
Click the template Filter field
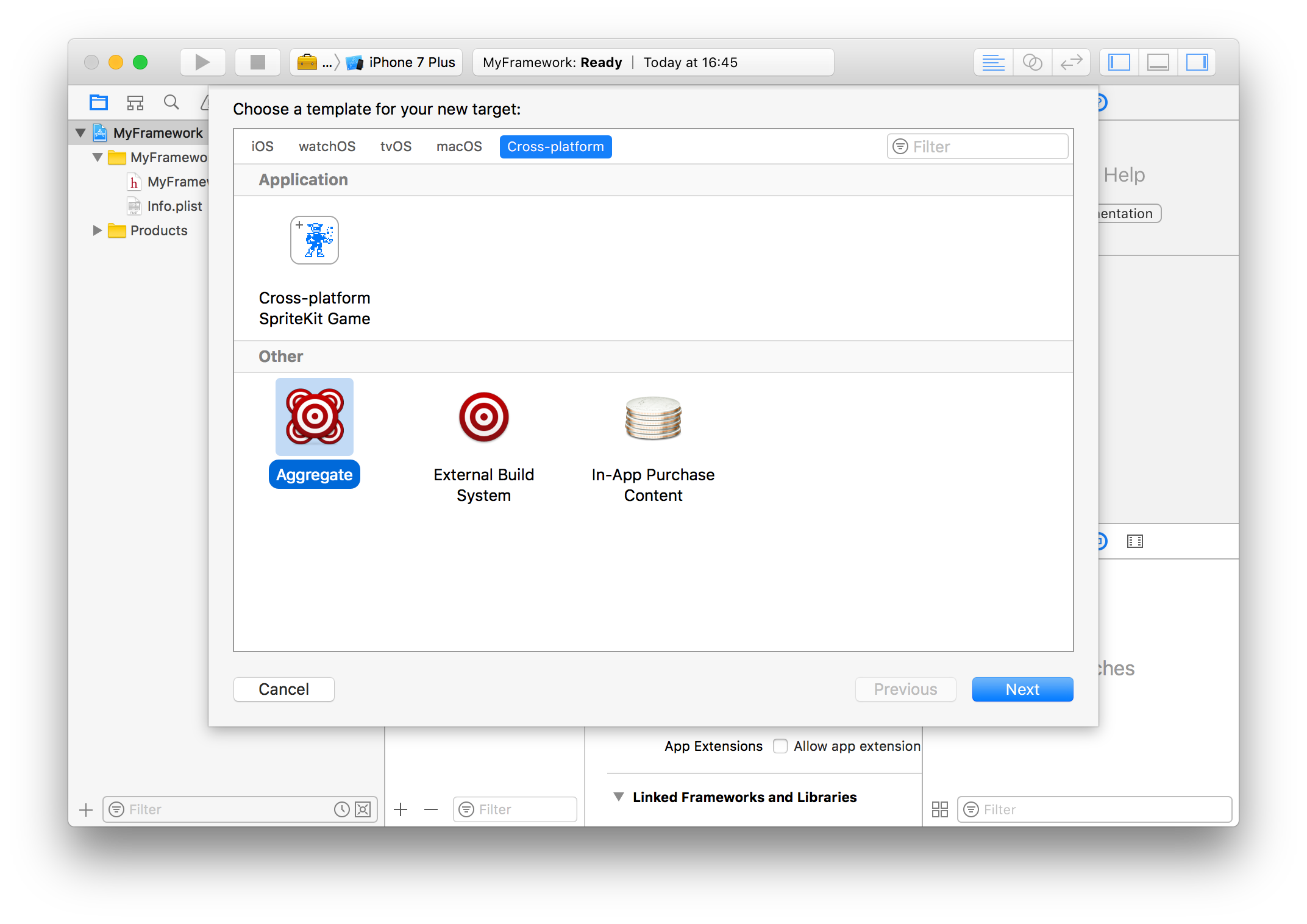pyautogui.click(x=976, y=146)
